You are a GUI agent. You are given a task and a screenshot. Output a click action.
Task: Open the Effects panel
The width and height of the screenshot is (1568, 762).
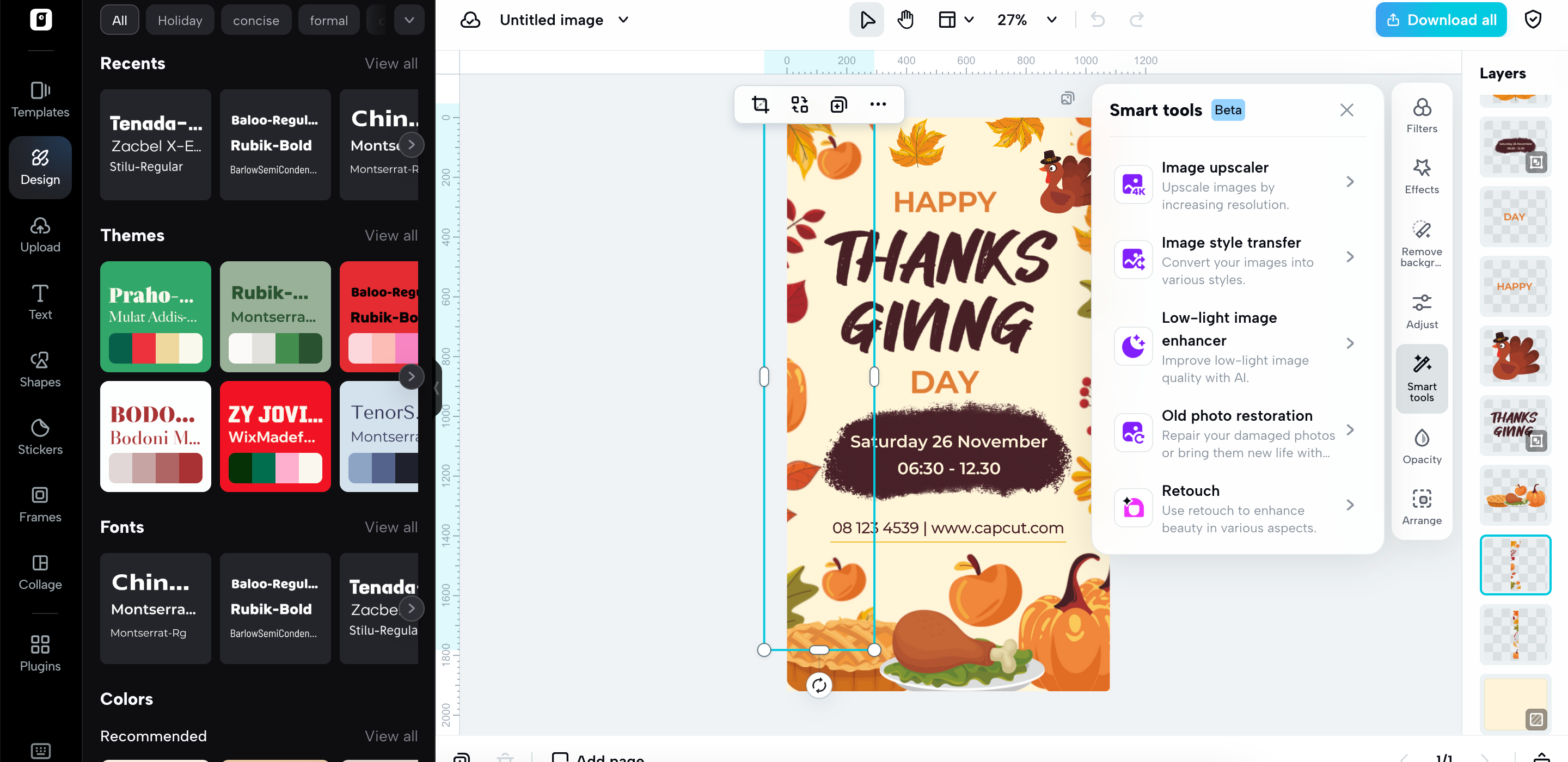tap(1422, 176)
